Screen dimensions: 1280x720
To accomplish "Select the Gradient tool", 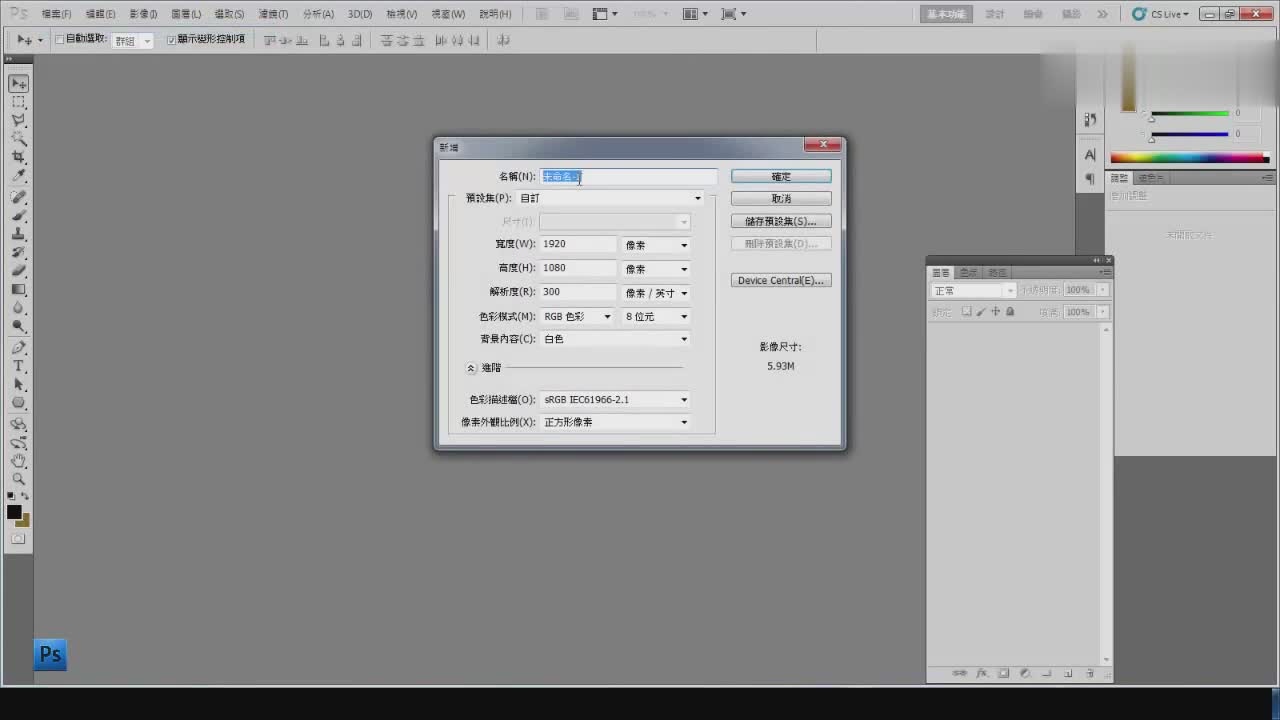I will (x=18, y=289).
